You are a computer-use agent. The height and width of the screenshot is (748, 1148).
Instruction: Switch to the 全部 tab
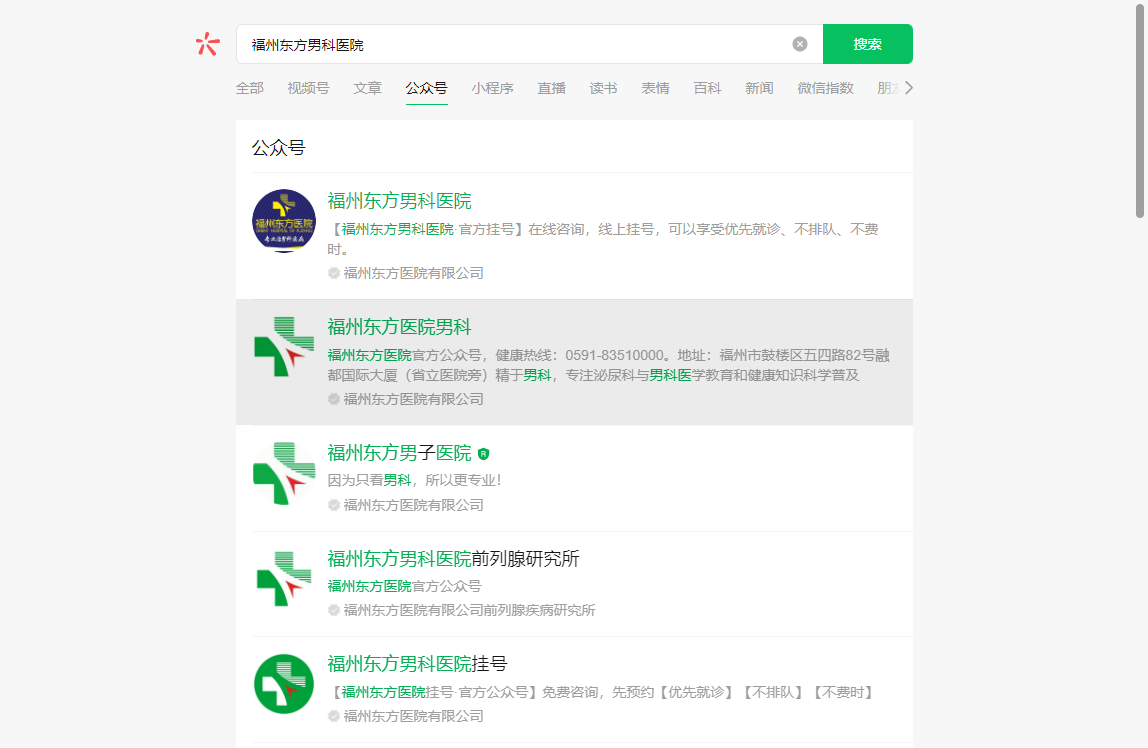[250, 89]
